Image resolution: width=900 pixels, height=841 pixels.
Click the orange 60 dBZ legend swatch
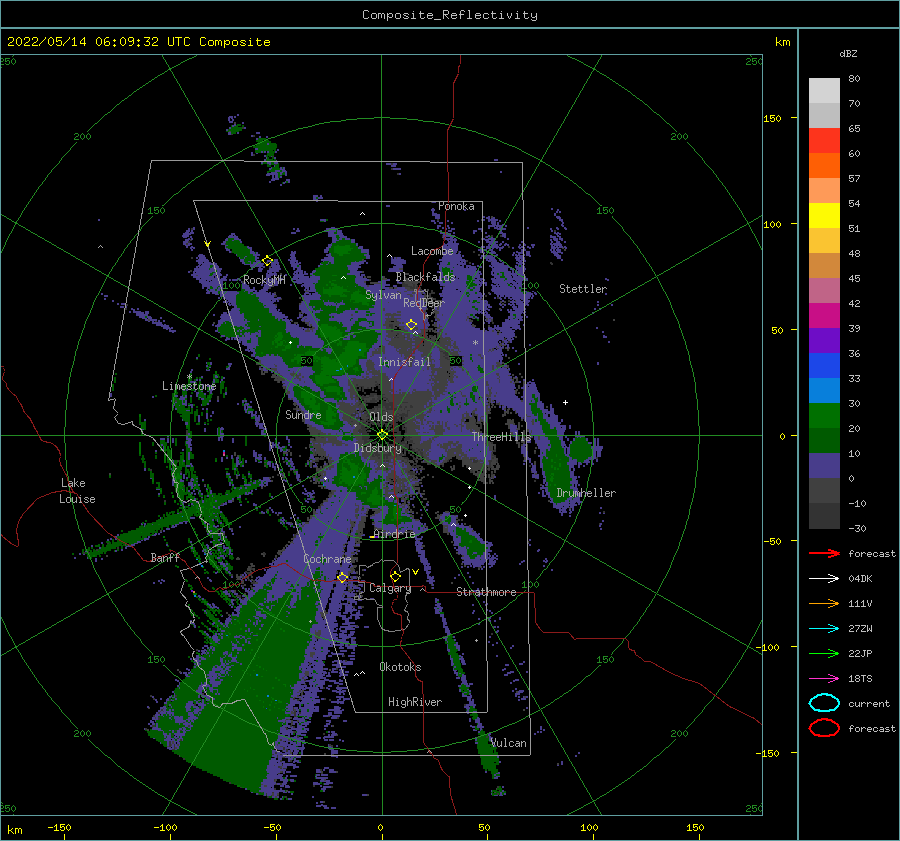[824, 165]
